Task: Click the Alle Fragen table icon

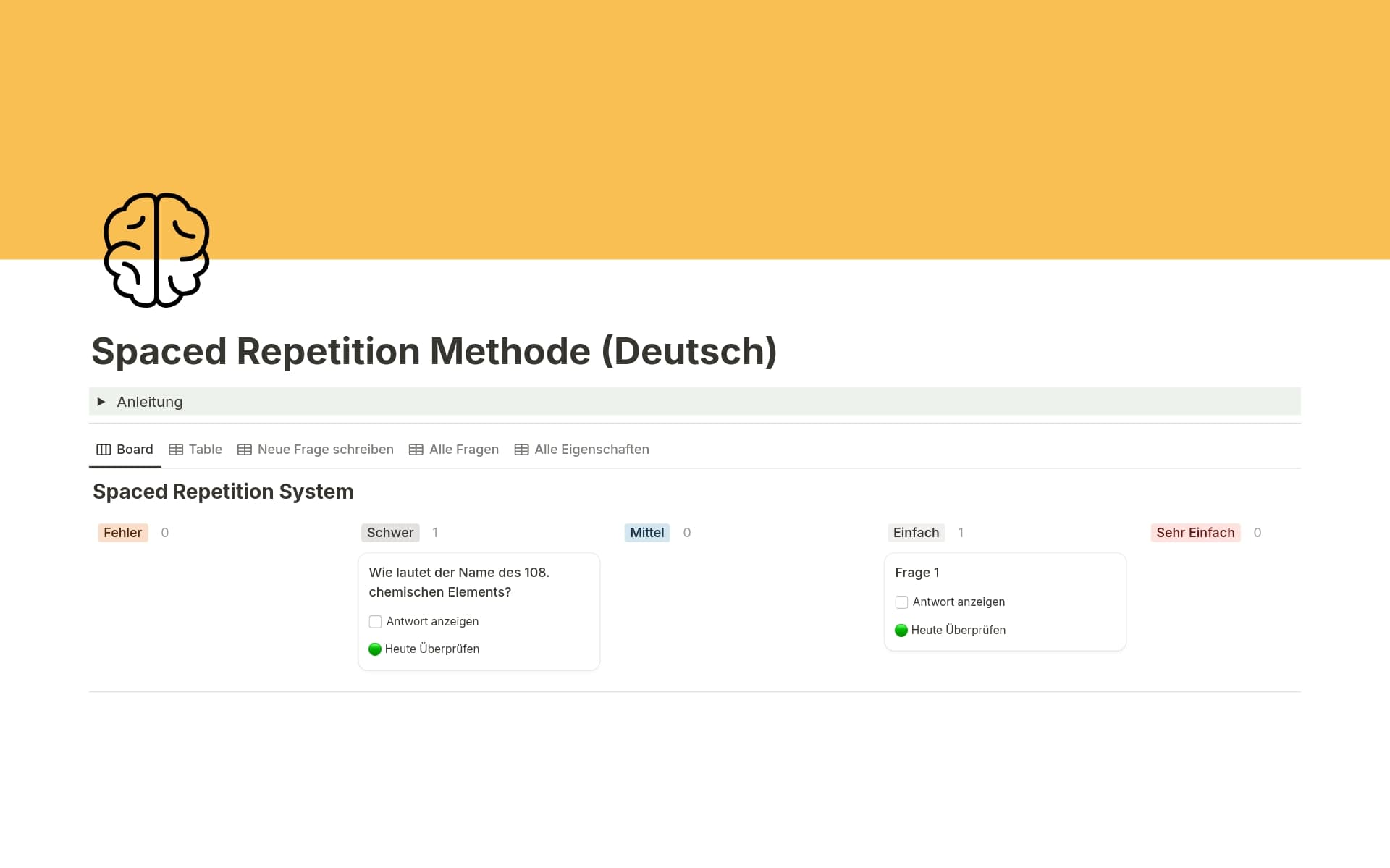Action: point(416,450)
